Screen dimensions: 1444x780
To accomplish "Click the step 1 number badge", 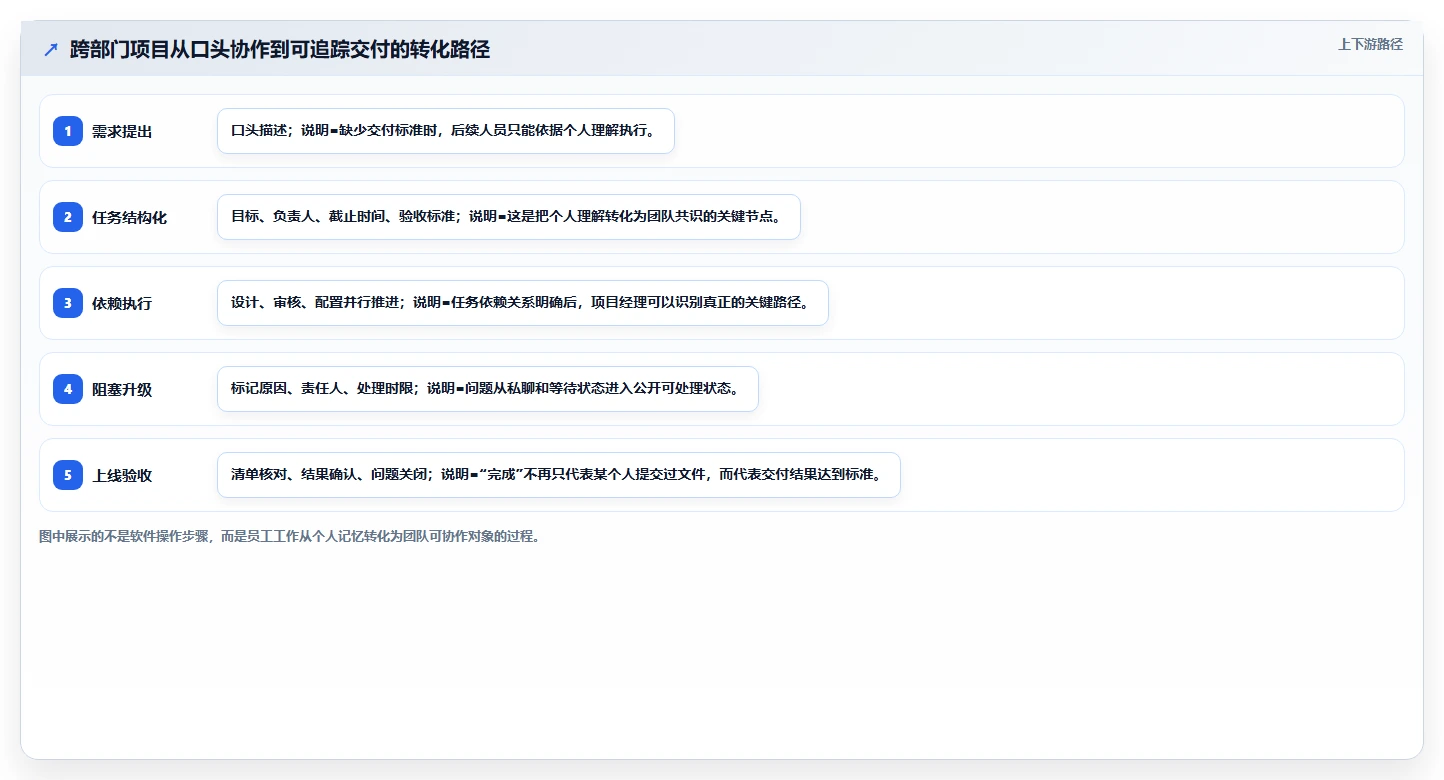I will point(68,131).
